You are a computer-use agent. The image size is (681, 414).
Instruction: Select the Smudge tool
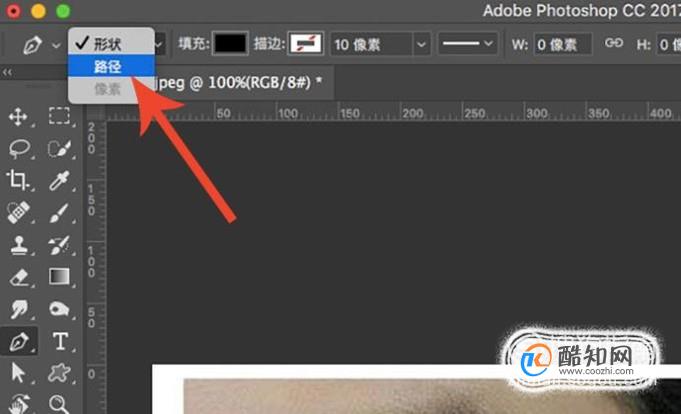pos(19,309)
